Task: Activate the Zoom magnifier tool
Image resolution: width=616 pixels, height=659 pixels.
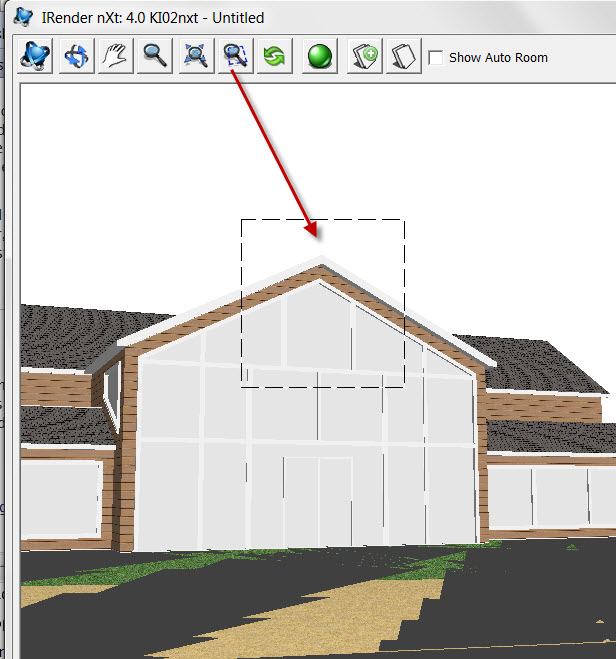Action: (x=154, y=55)
